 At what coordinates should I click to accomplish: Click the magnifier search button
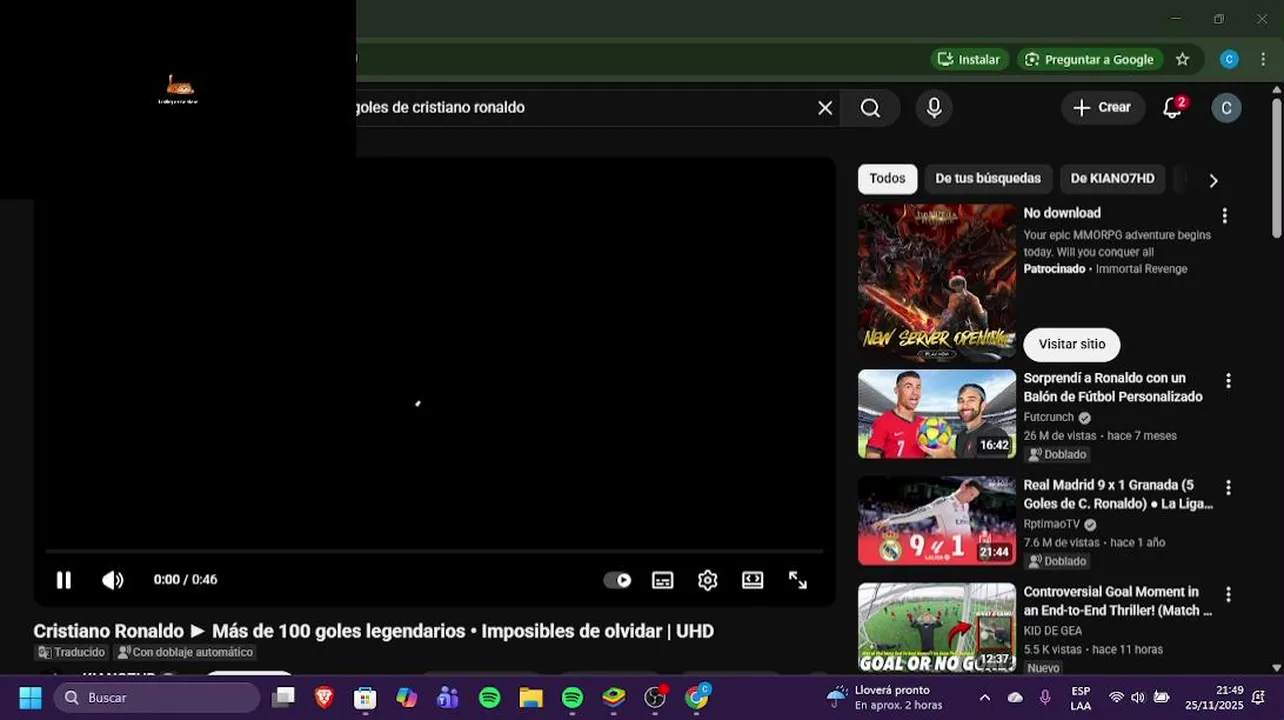pyautogui.click(x=870, y=108)
